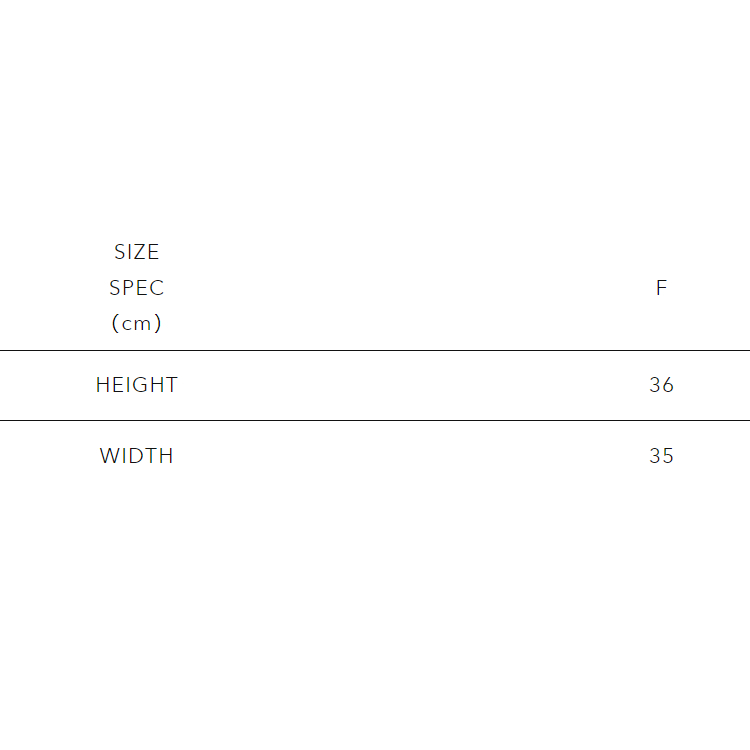Click the width value 35
Image resolution: width=750 pixels, height=750 pixels.
pos(661,456)
